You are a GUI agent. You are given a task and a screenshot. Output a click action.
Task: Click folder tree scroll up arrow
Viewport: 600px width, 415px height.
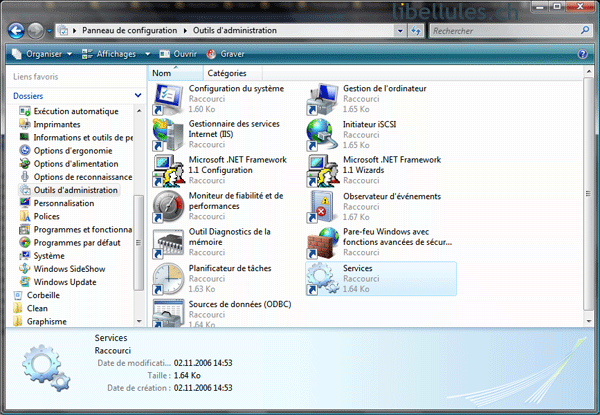pos(139,111)
